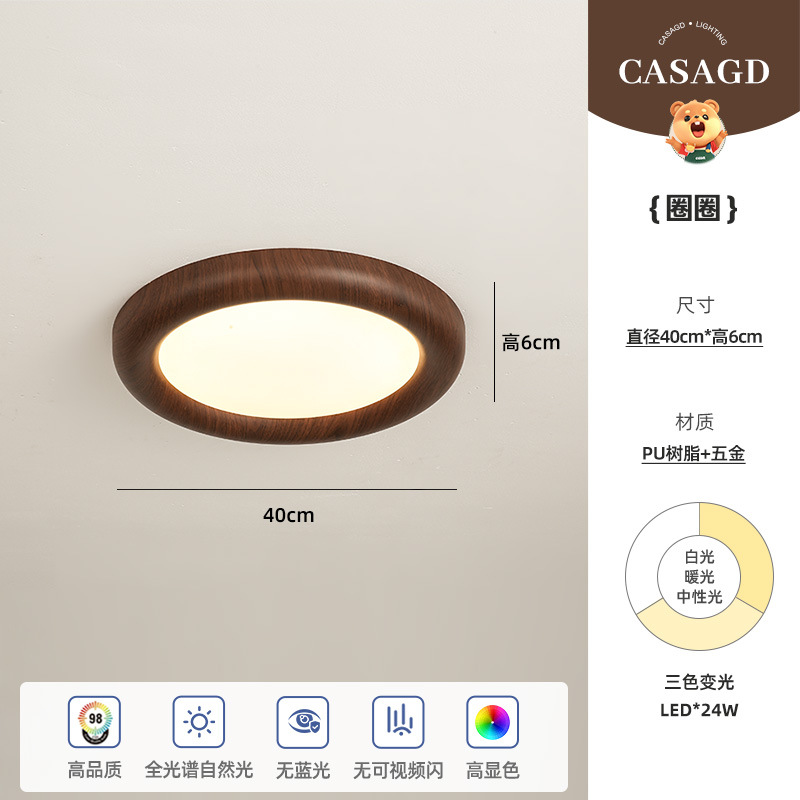Click the CASAGD LIGHTING arc text
Viewport: 800px width, 800px height.
point(692,32)
